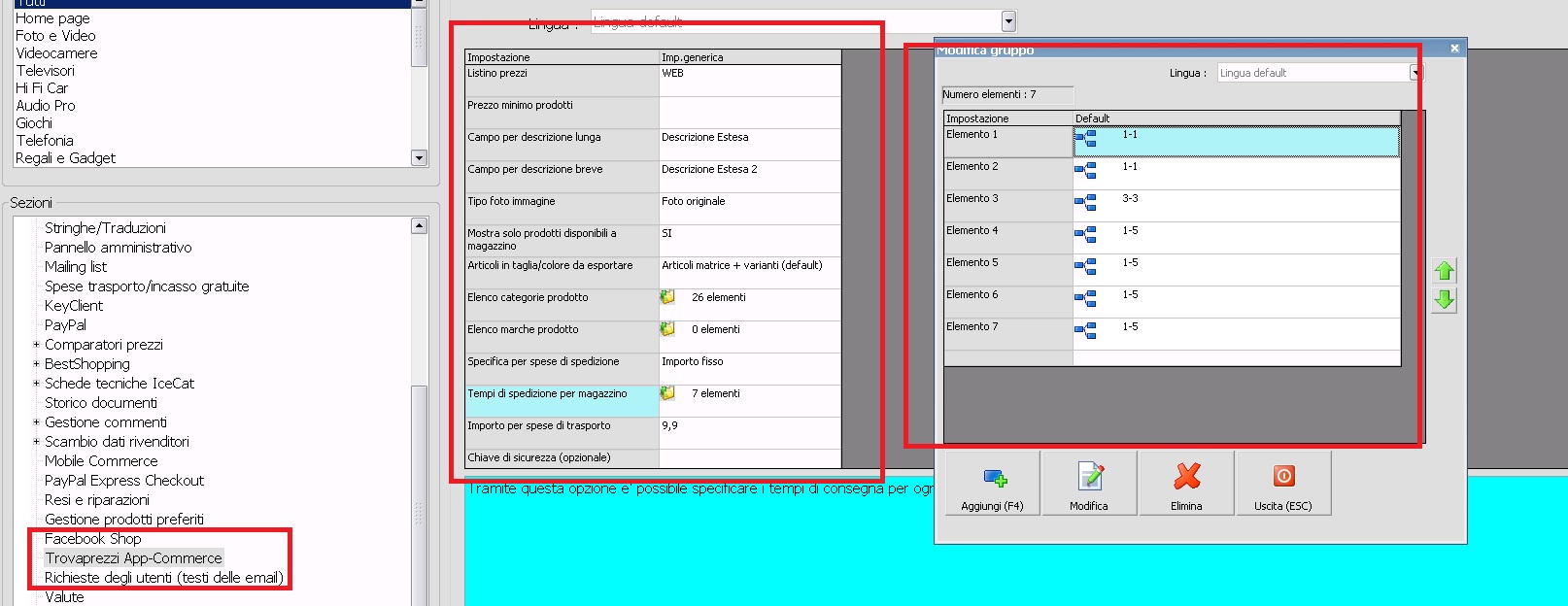Image resolution: width=1568 pixels, height=606 pixels.
Task: Click the Aggiungi (F4) button
Action: (x=992, y=483)
